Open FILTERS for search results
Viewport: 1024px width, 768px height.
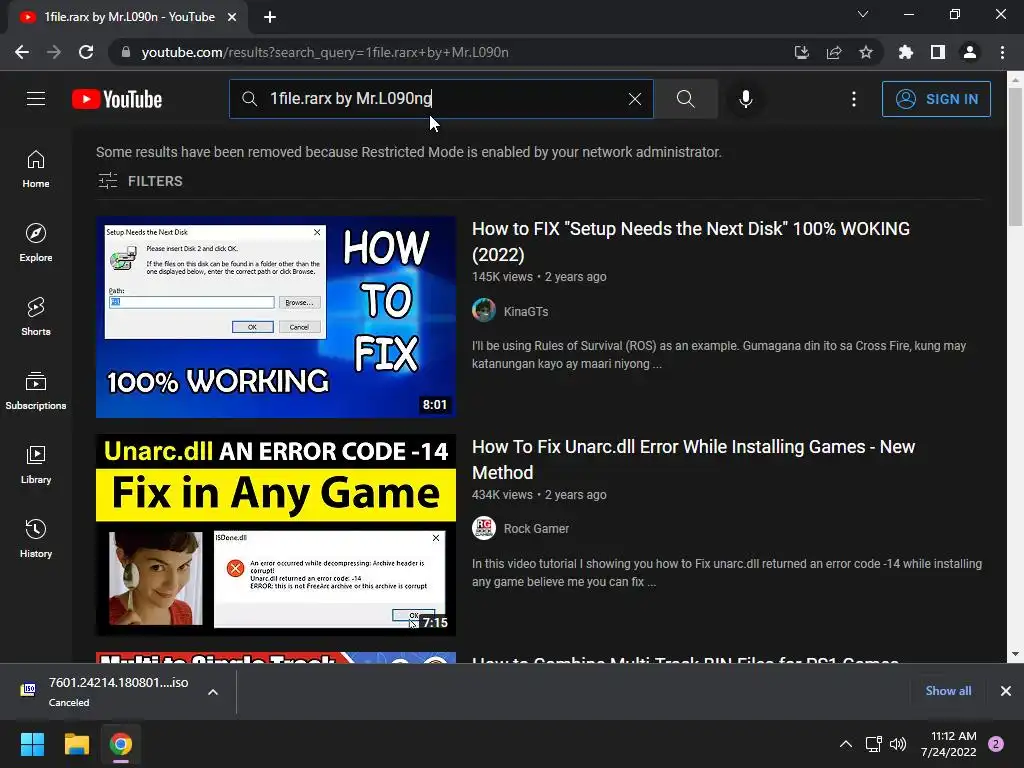(140, 181)
